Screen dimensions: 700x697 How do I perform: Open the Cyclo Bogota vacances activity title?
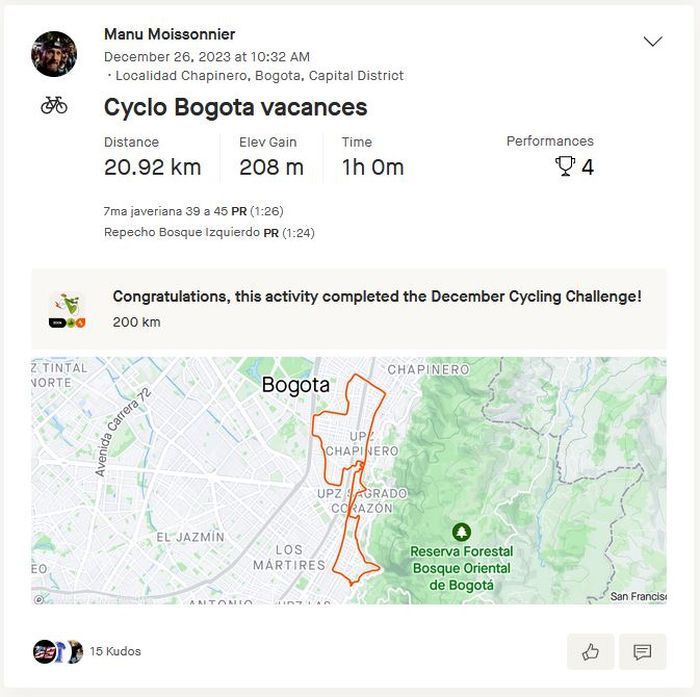click(x=235, y=107)
